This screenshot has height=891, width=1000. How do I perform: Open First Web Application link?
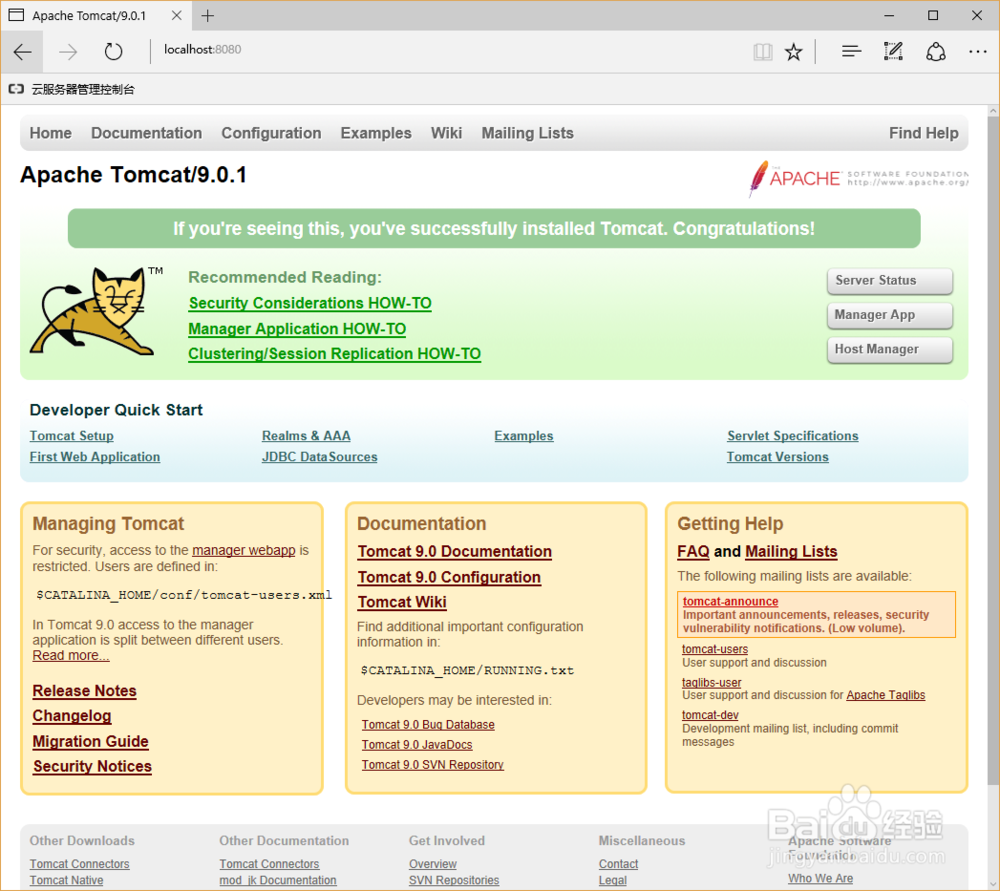tap(94, 457)
